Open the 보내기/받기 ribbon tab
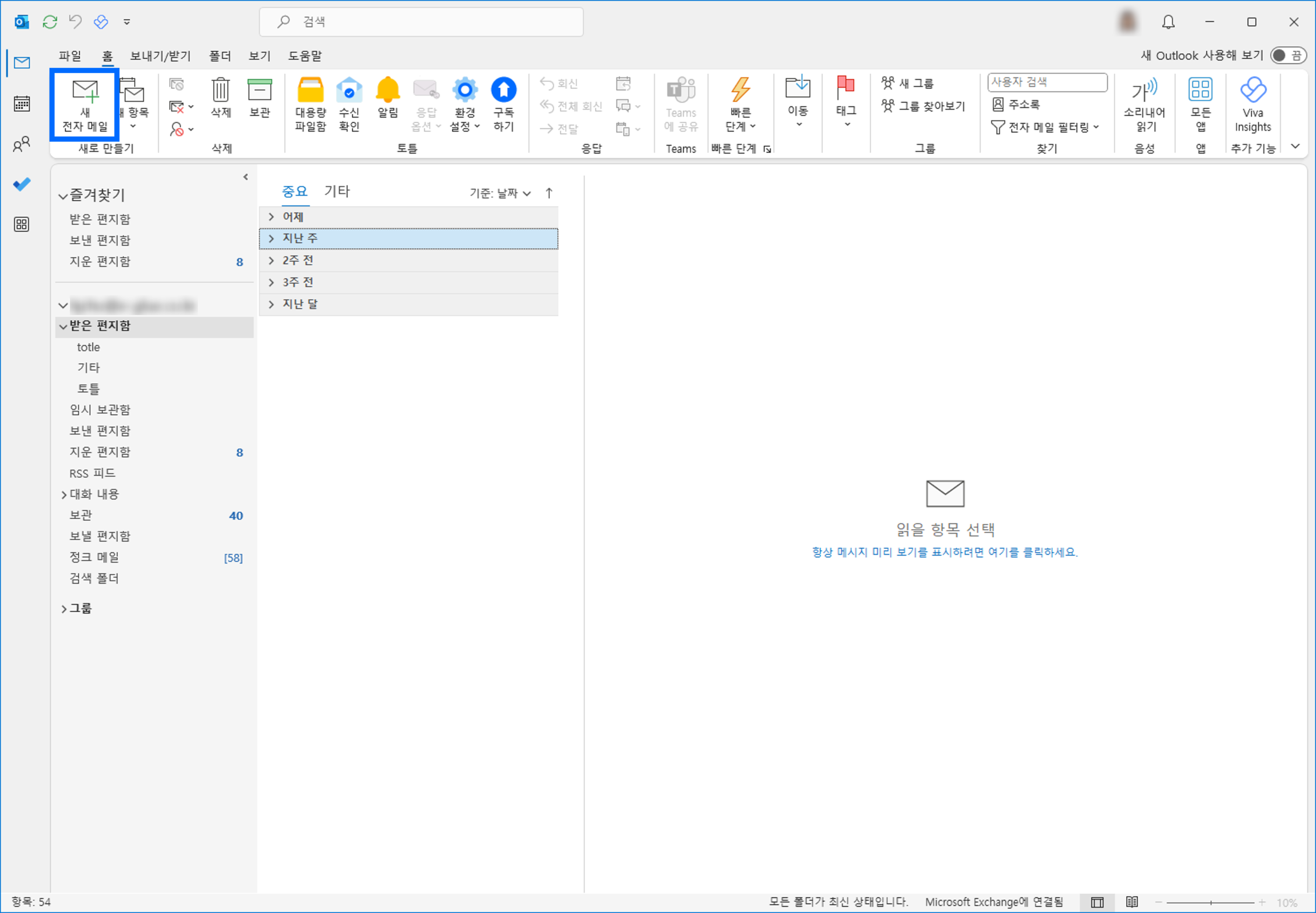 pos(160,55)
